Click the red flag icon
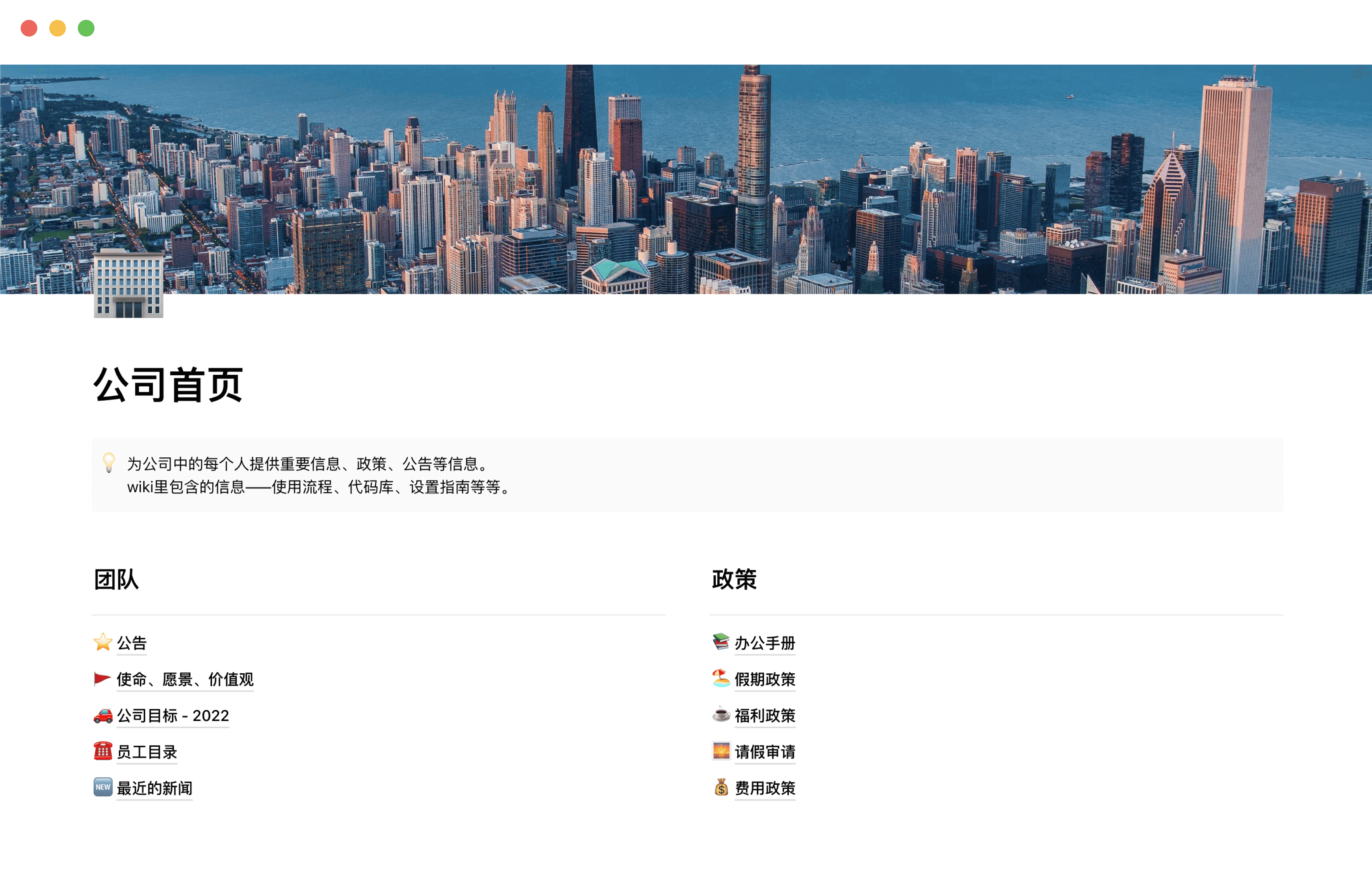This screenshot has height=887, width=1372. pyautogui.click(x=102, y=679)
